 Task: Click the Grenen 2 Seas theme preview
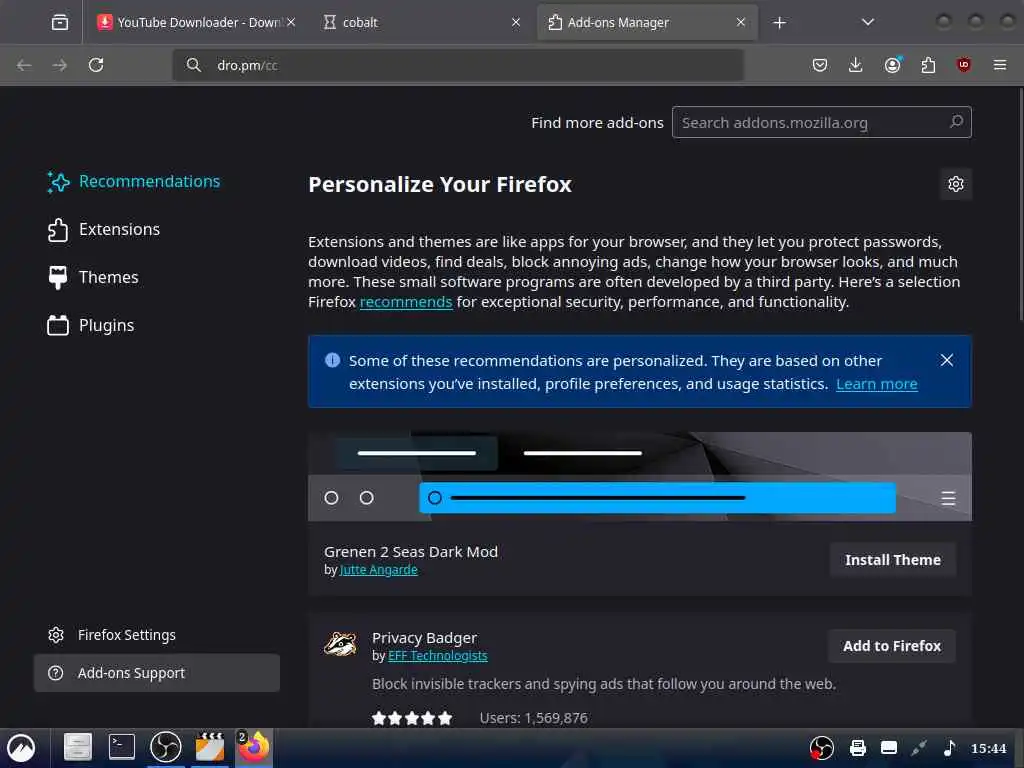639,476
